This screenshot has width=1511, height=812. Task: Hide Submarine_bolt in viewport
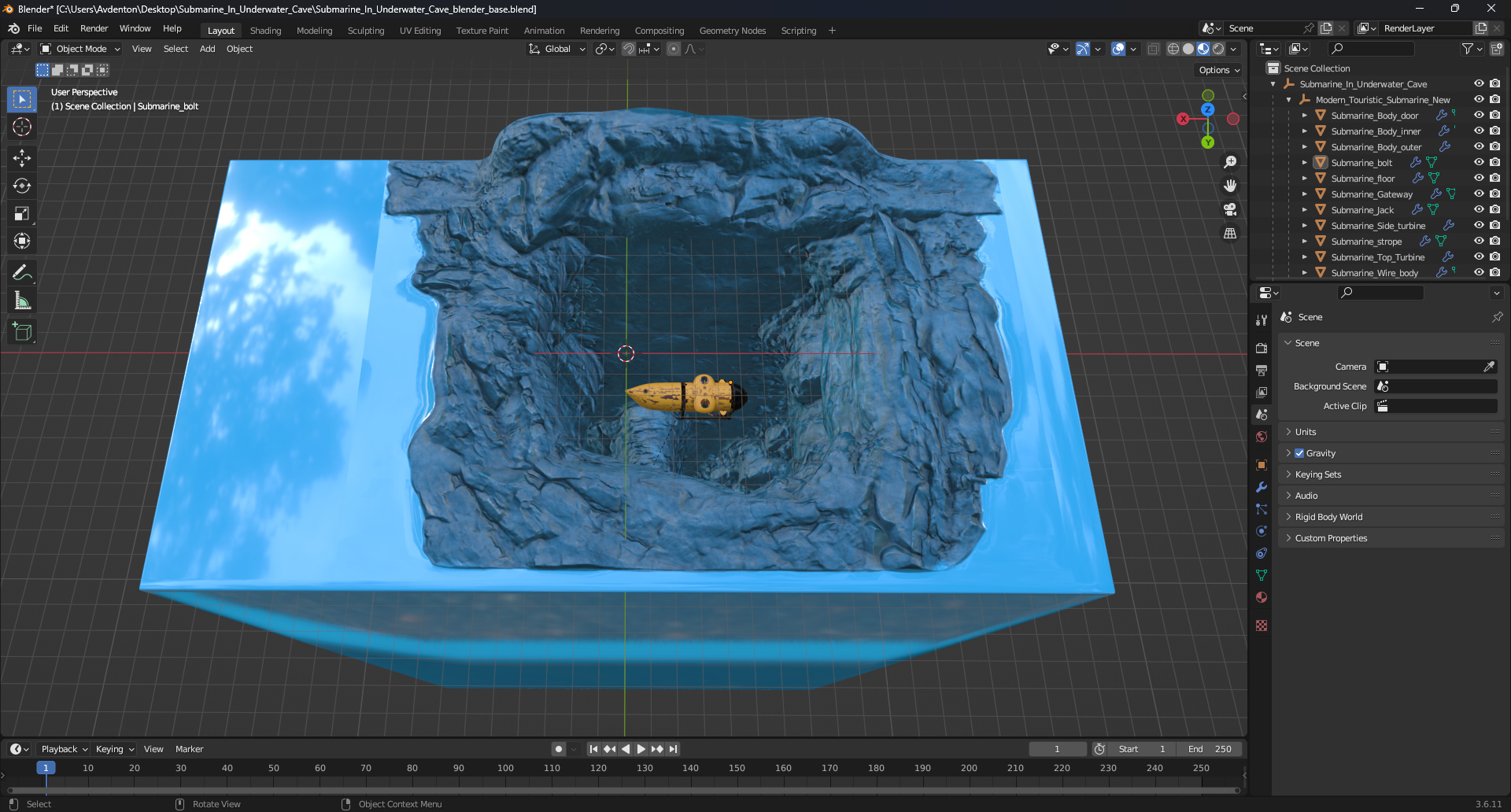click(1479, 162)
